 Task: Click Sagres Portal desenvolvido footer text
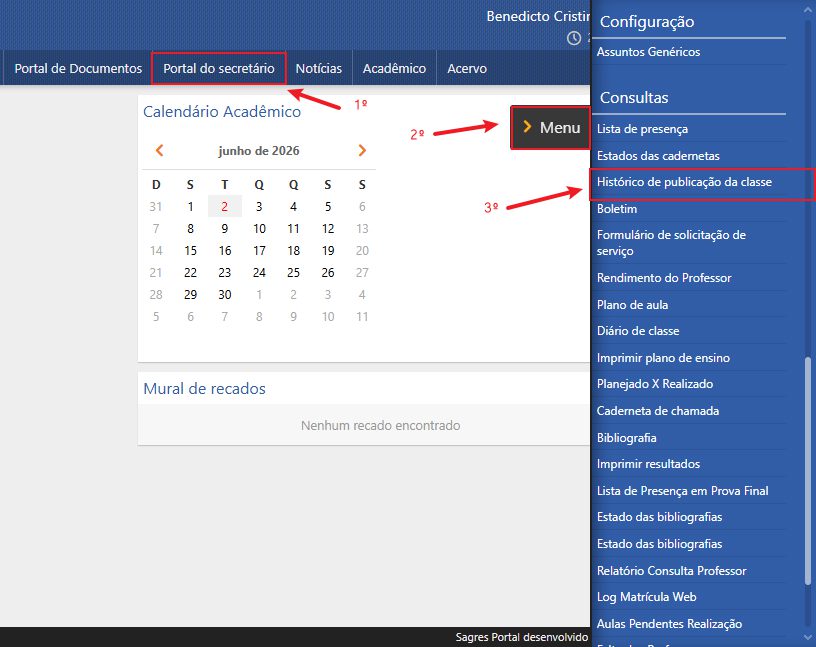coord(521,637)
